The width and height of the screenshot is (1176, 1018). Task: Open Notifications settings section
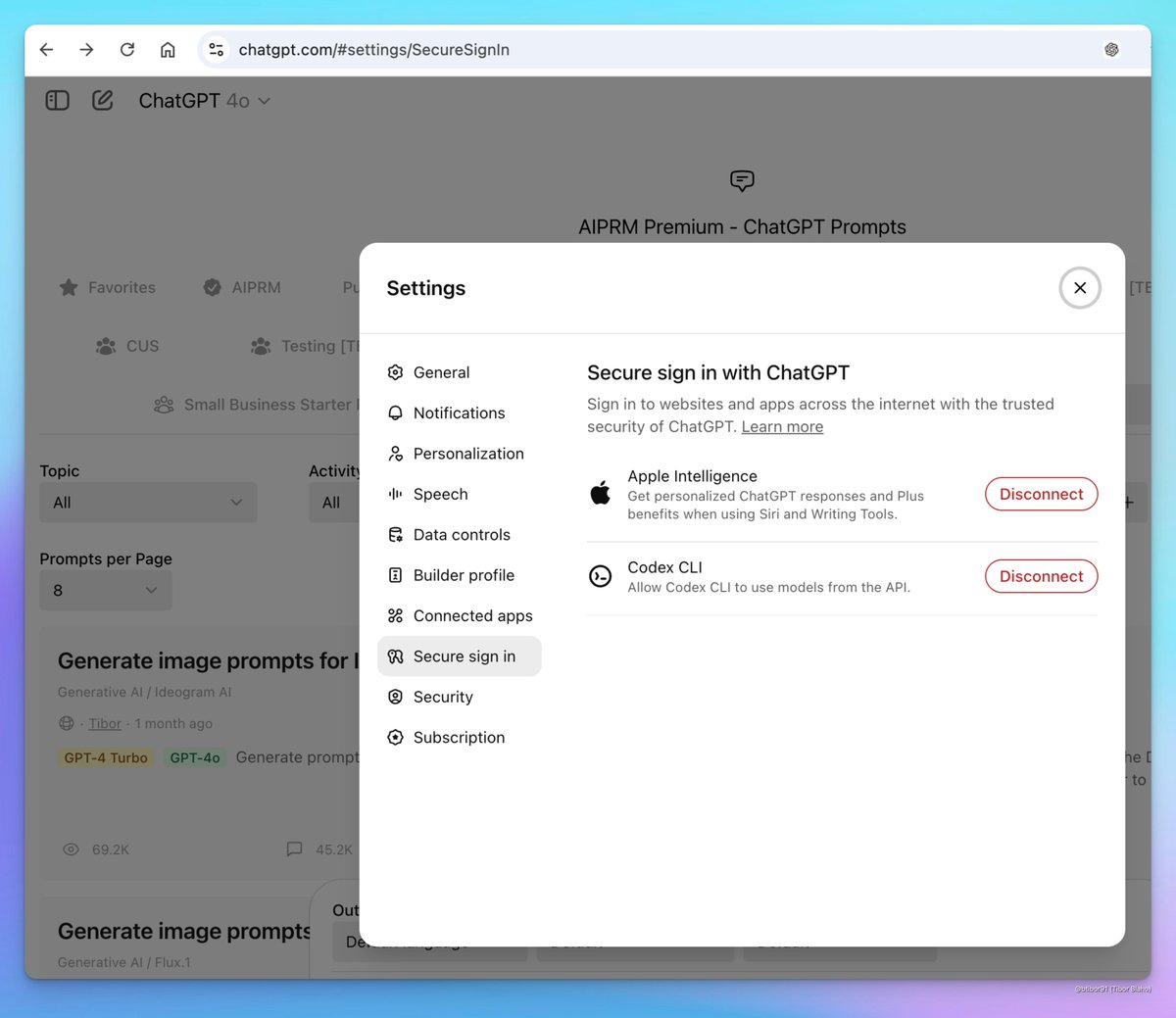pyautogui.click(x=460, y=413)
